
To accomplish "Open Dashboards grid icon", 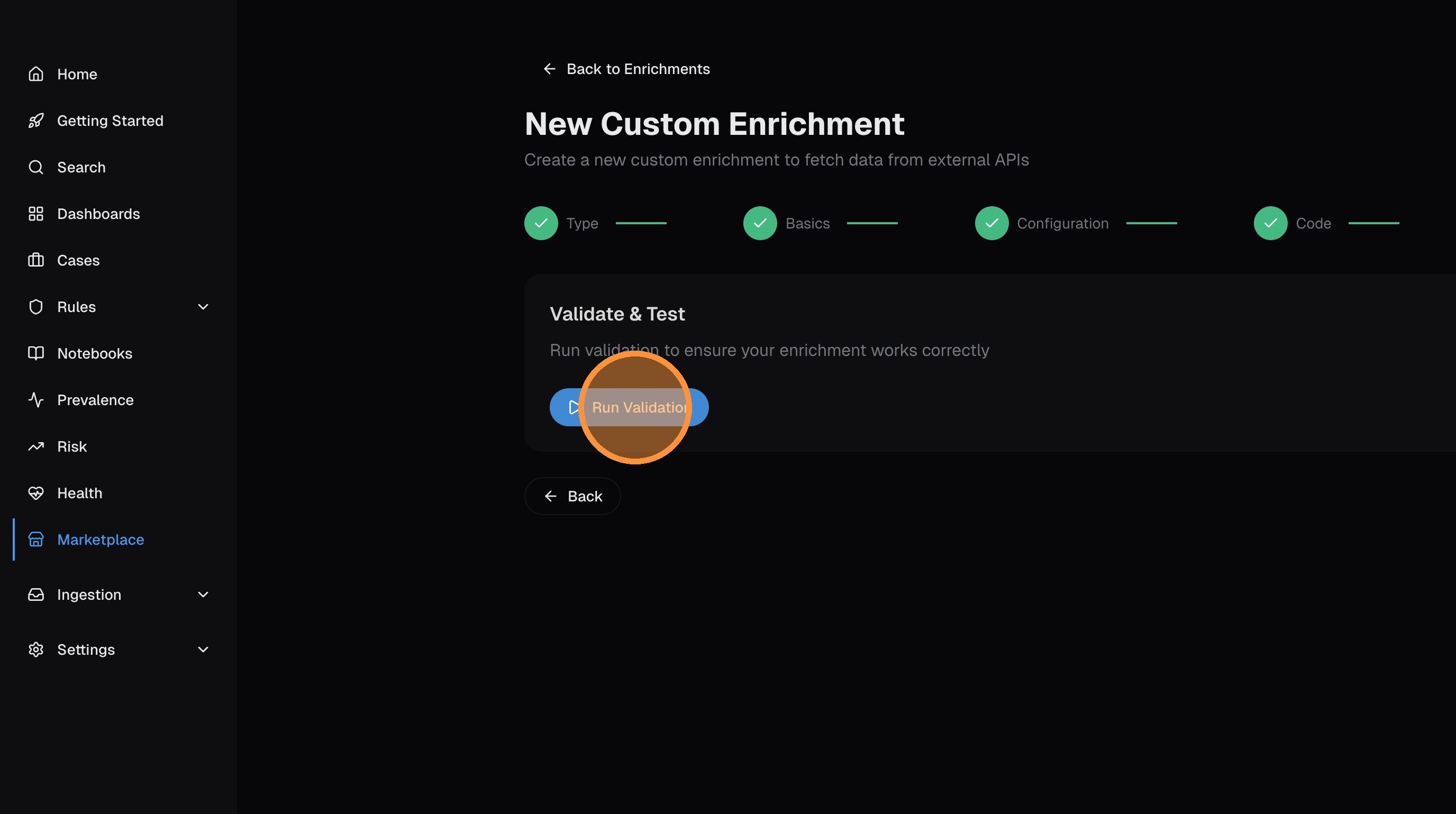I will 35,214.
